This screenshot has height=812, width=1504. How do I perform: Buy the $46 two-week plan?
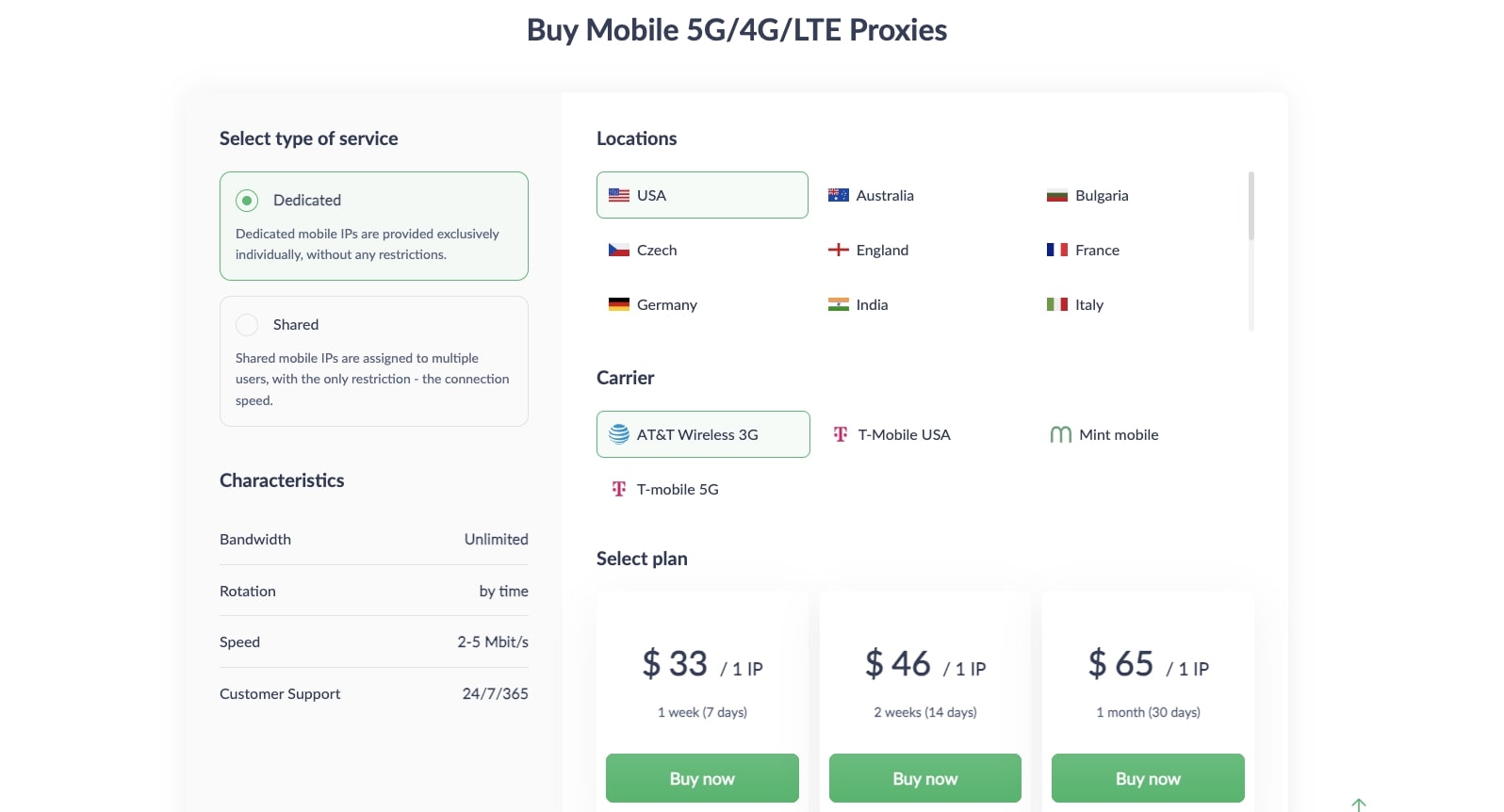coord(924,778)
